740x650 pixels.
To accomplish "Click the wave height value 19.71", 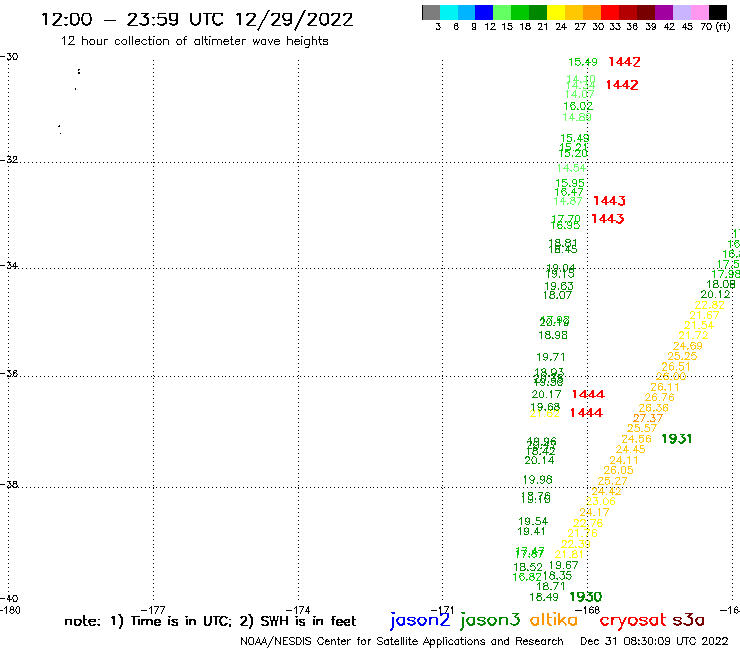I will (x=551, y=357).
